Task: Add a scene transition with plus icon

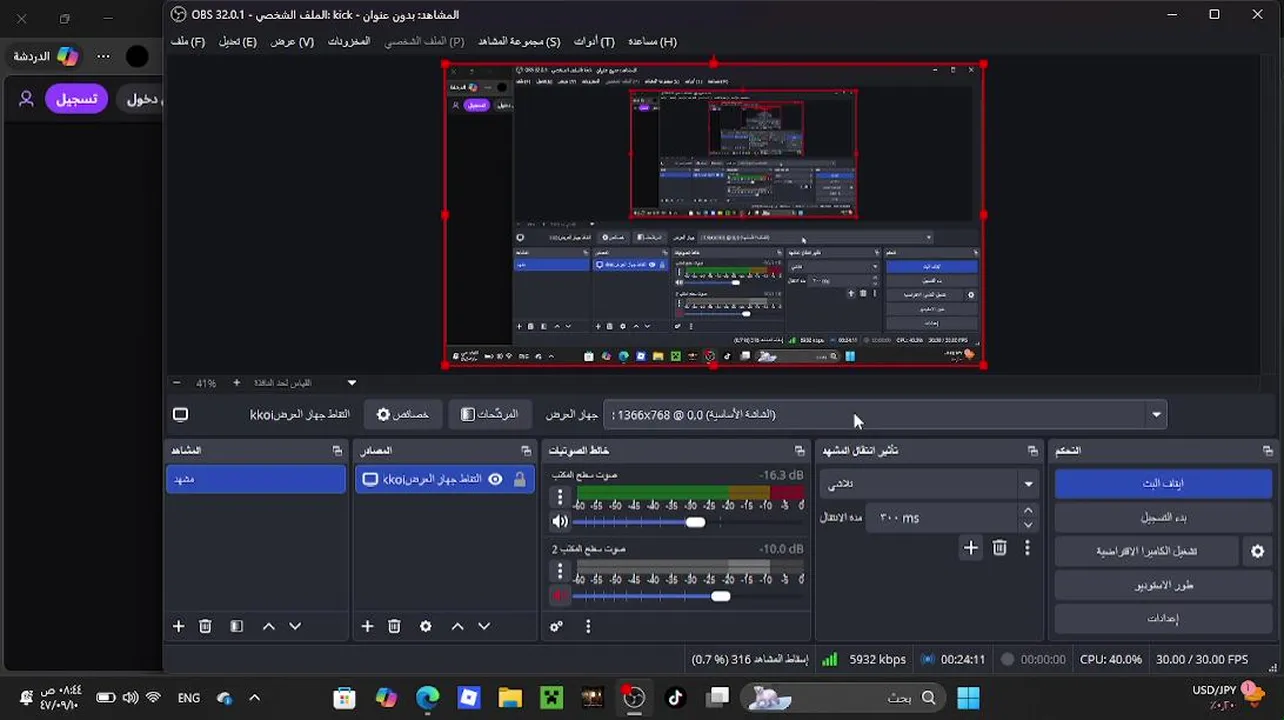Action: tap(970, 547)
